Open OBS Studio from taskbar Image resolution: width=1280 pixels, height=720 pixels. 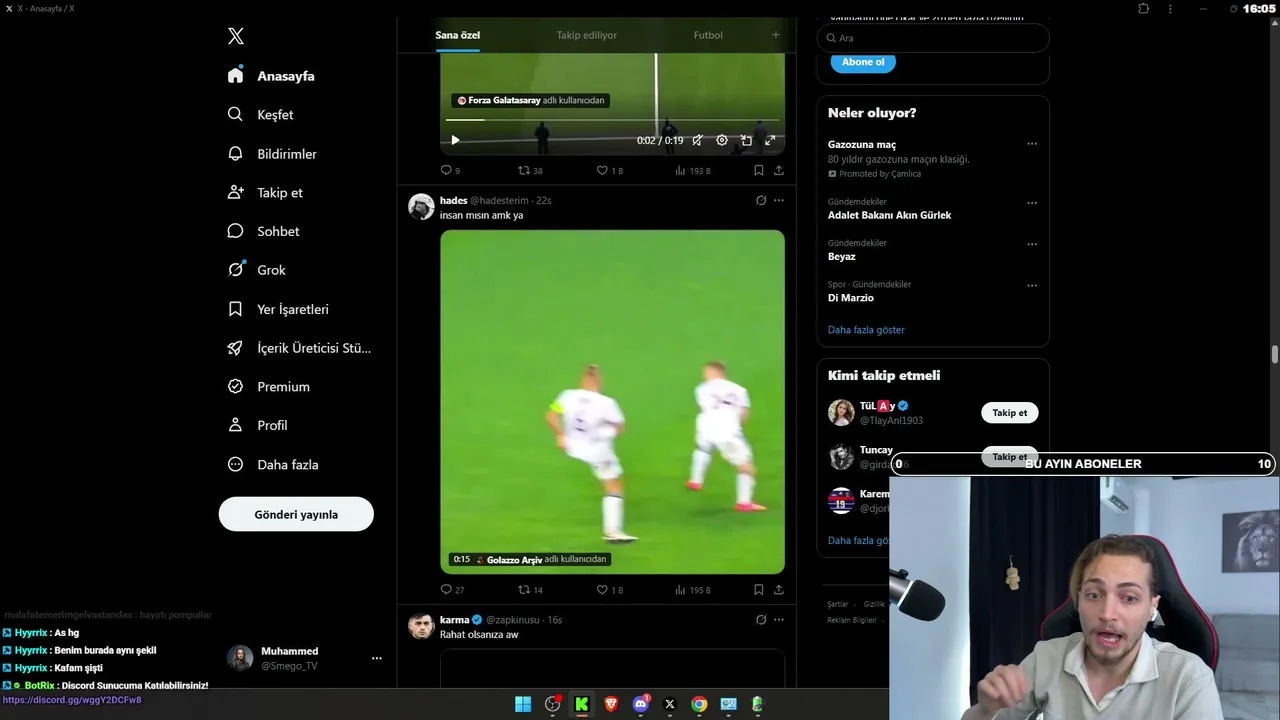click(x=552, y=704)
